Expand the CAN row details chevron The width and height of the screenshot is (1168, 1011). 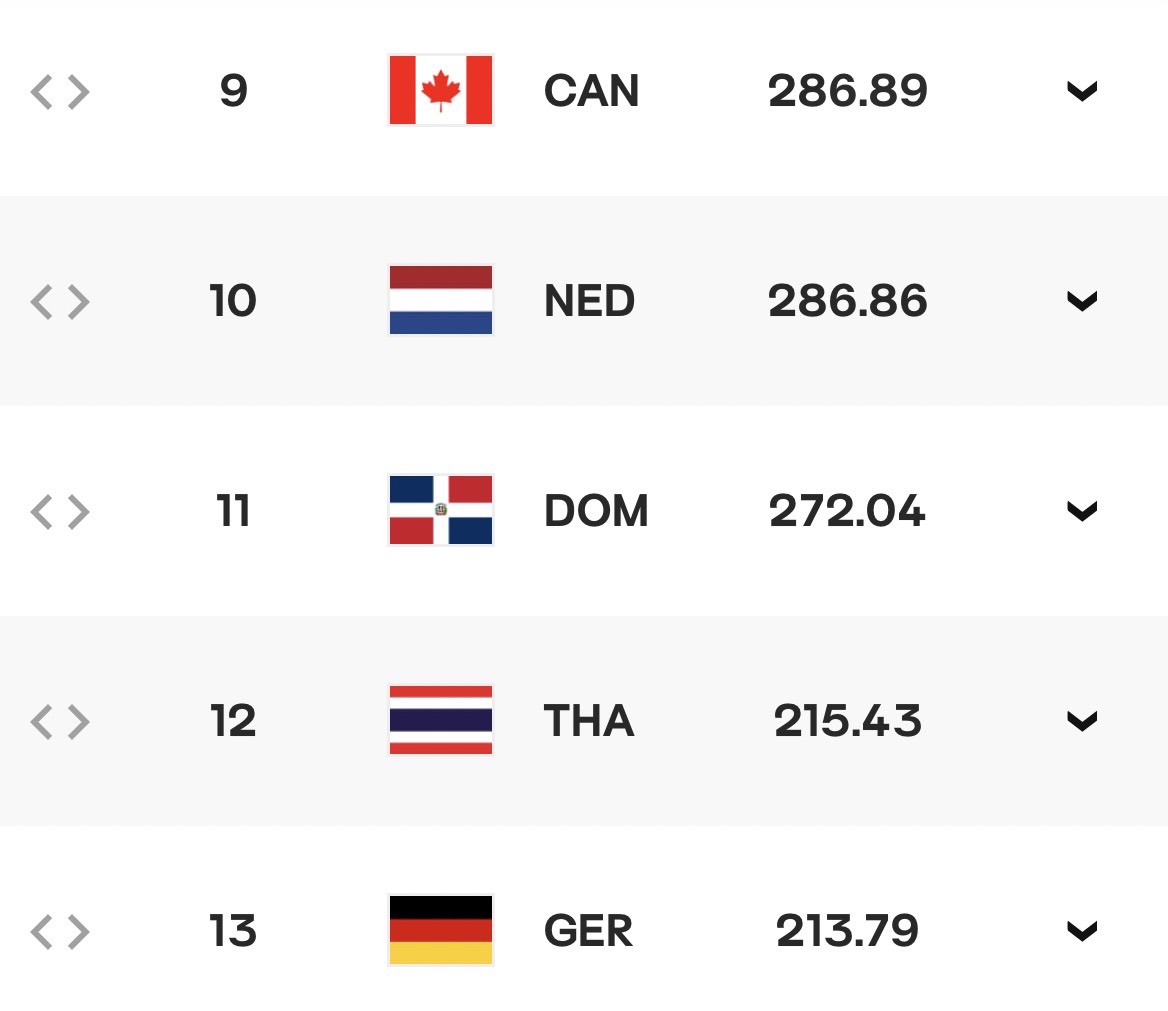pos(1082,91)
